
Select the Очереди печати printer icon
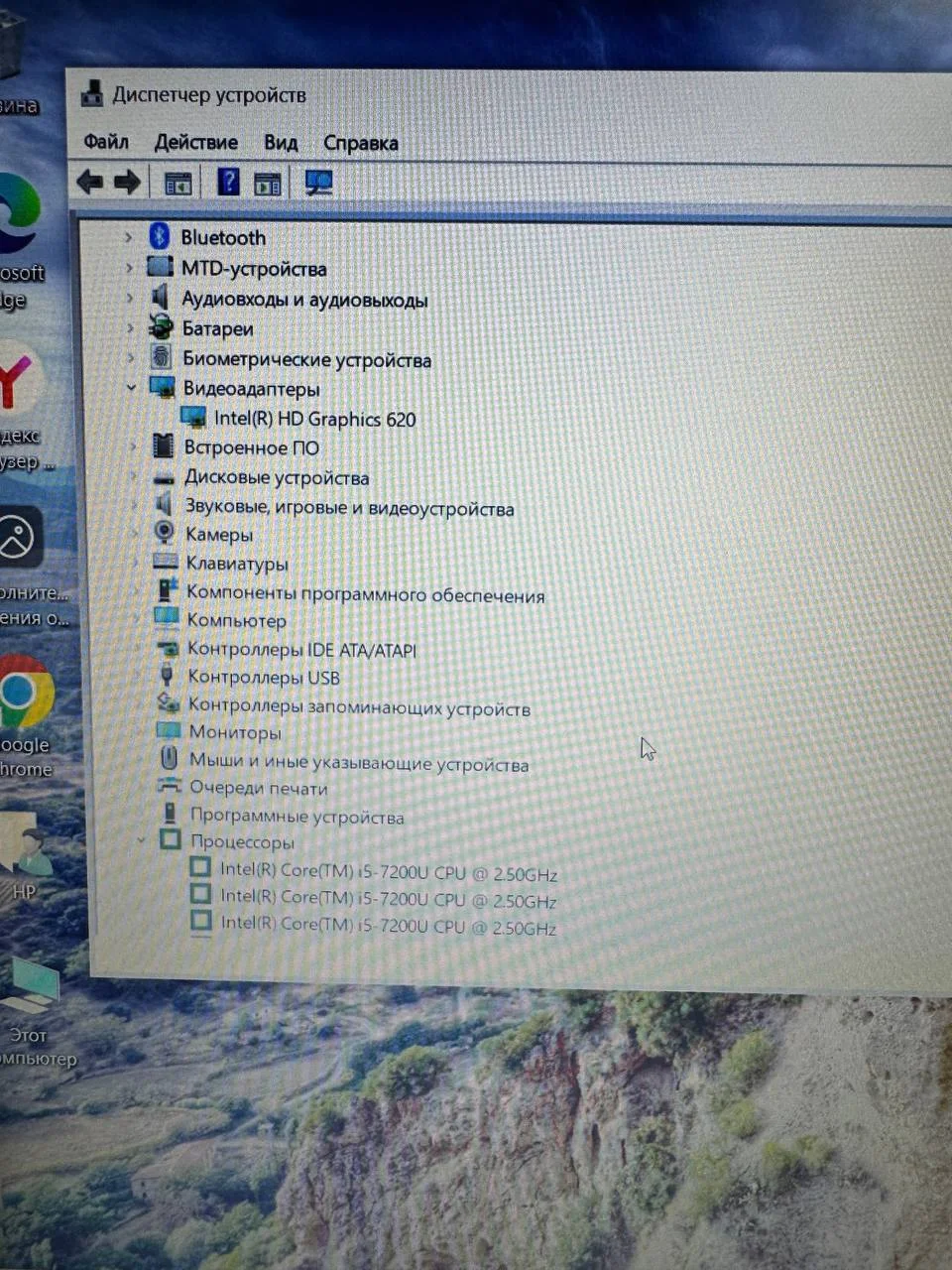click(x=171, y=786)
